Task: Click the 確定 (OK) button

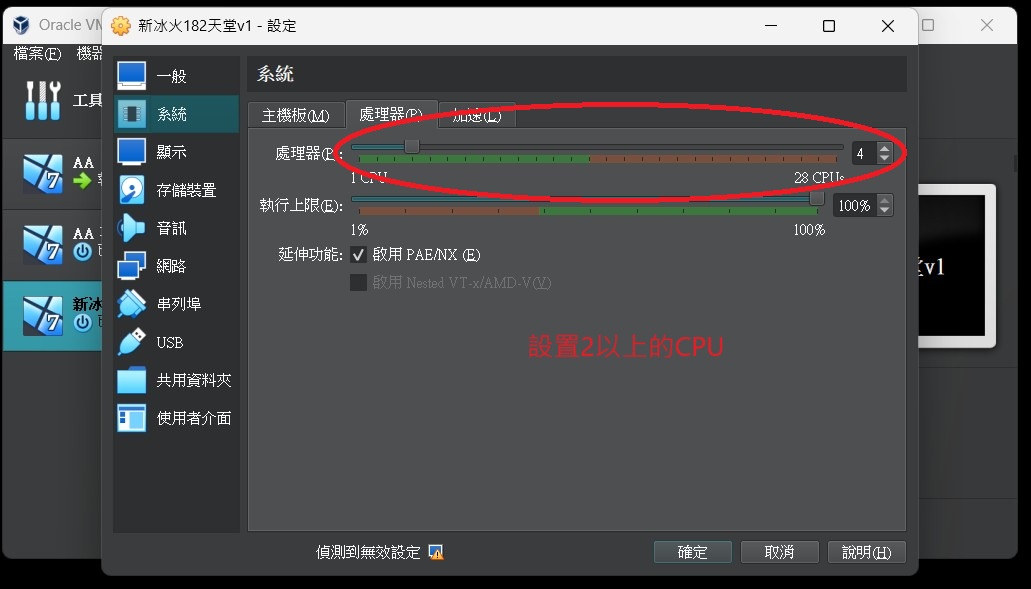Action: pyautogui.click(x=692, y=552)
